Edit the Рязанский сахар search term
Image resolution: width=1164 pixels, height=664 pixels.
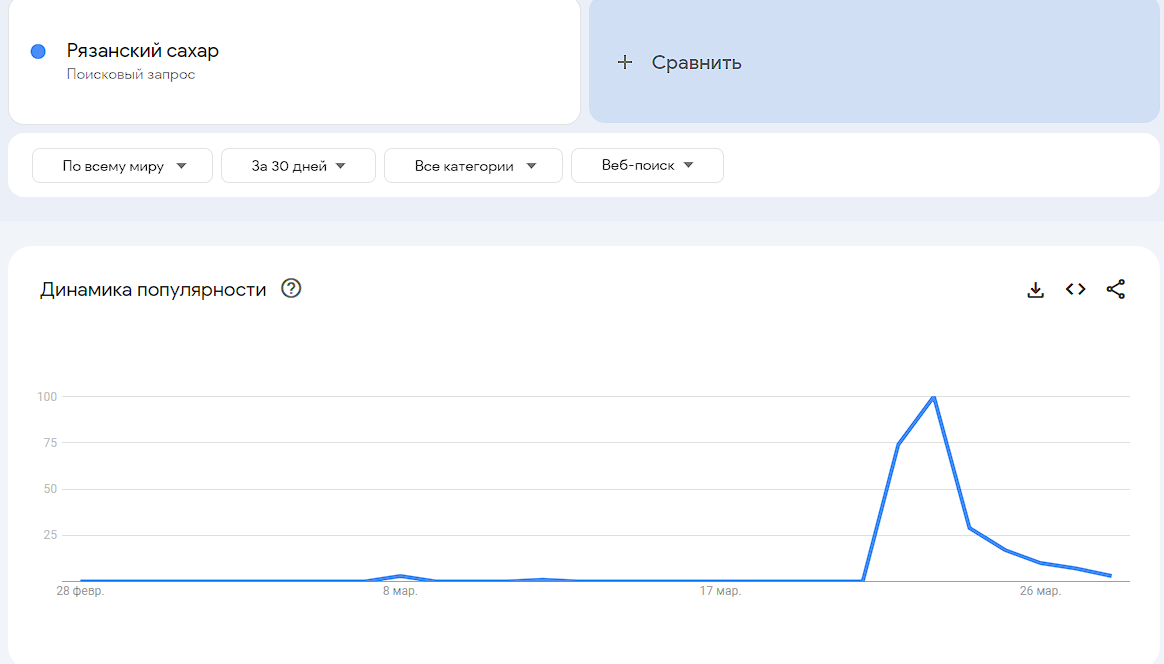(143, 51)
